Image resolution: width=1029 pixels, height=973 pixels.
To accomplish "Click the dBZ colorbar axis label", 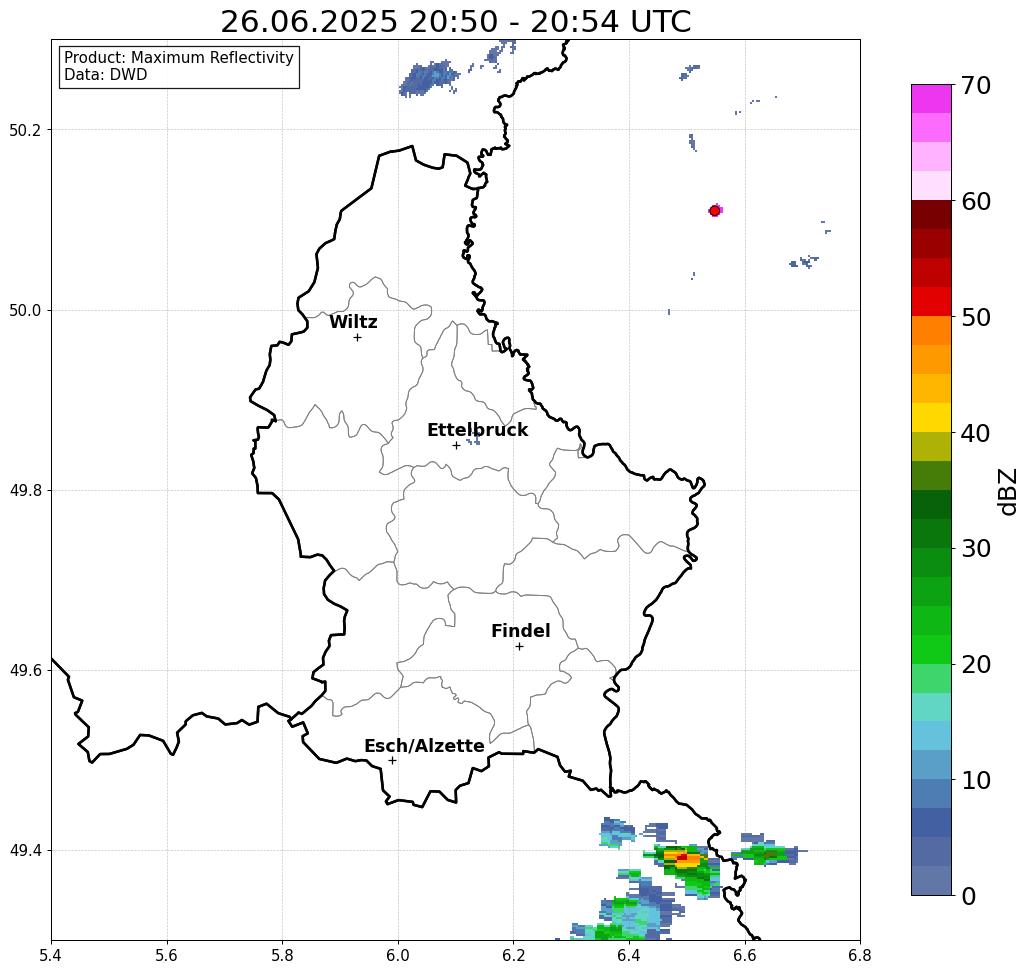I will click(x=1007, y=491).
